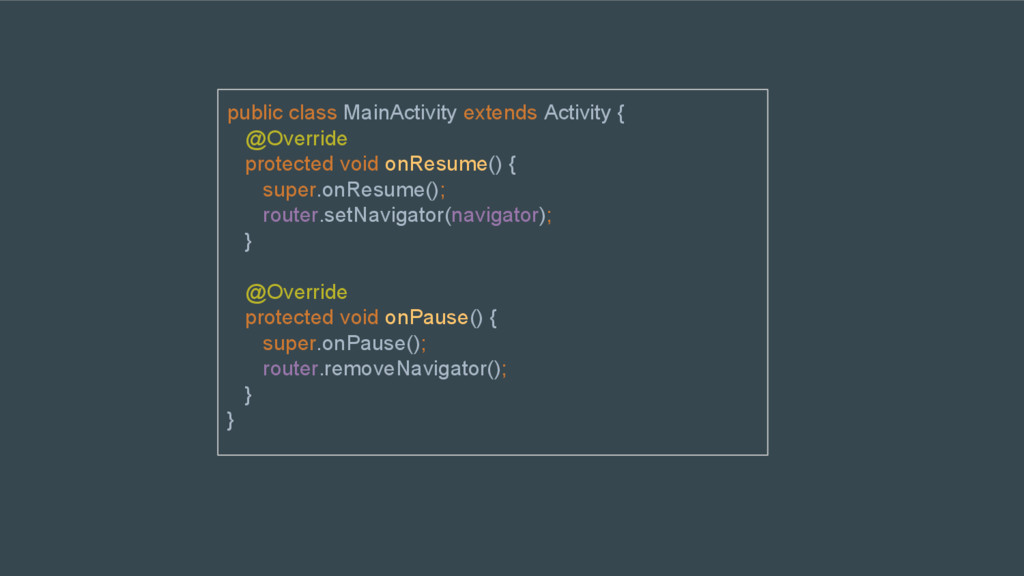
Task: Click 'protected void' before onPause
Action: point(312,317)
